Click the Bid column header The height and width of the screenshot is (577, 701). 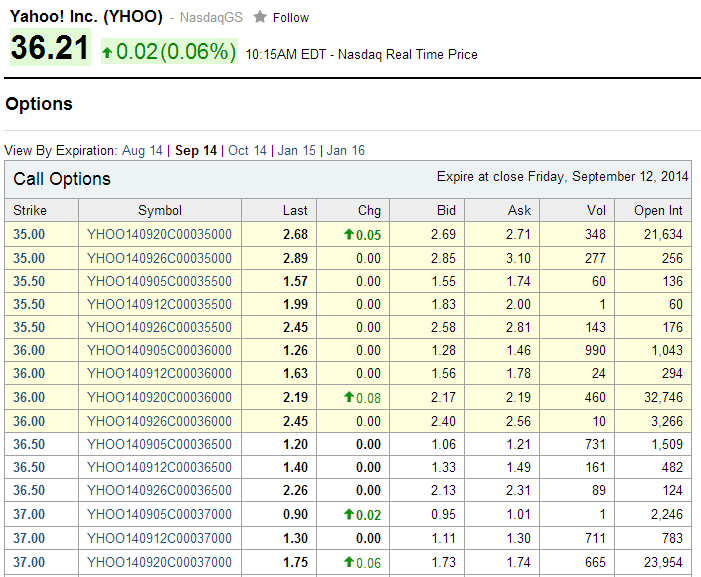446,210
